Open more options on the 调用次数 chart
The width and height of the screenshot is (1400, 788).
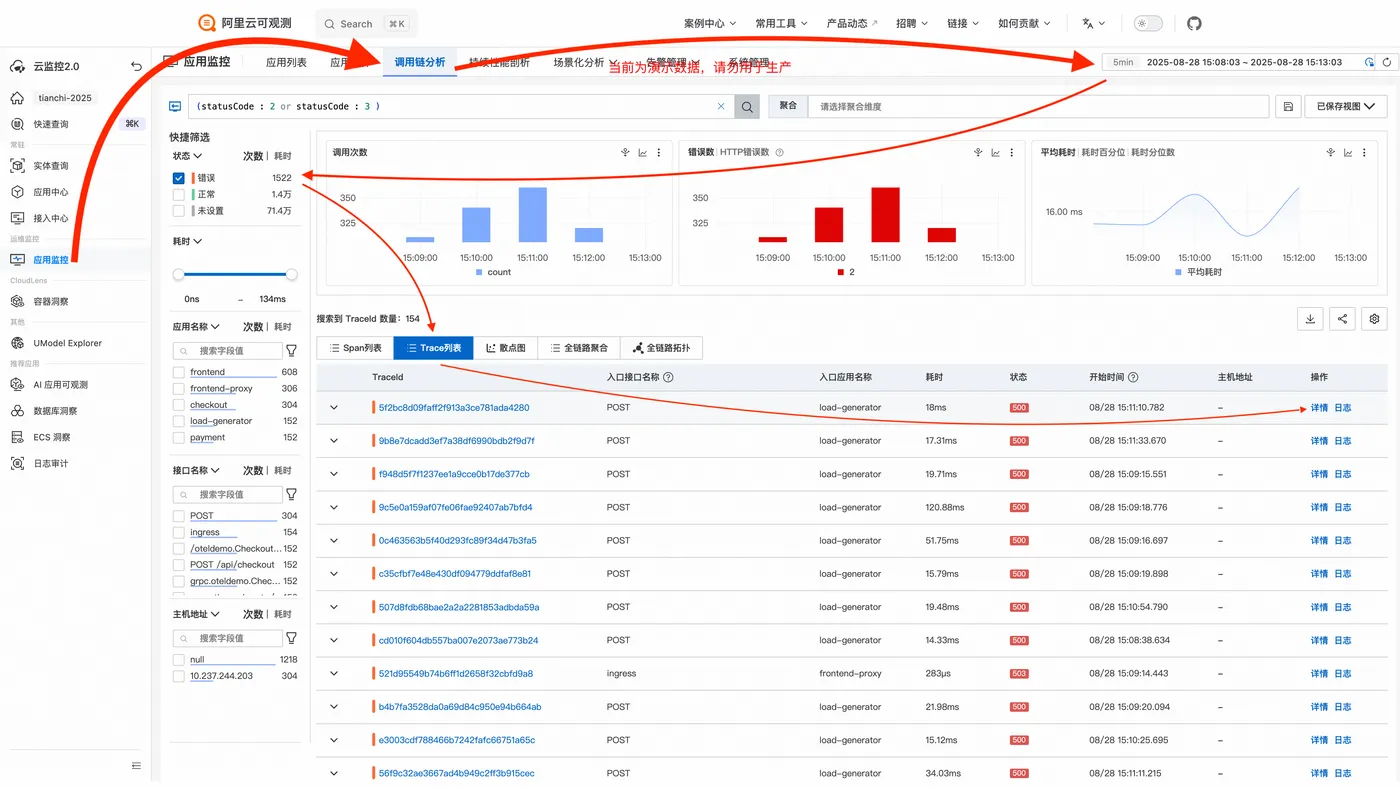tap(661, 153)
